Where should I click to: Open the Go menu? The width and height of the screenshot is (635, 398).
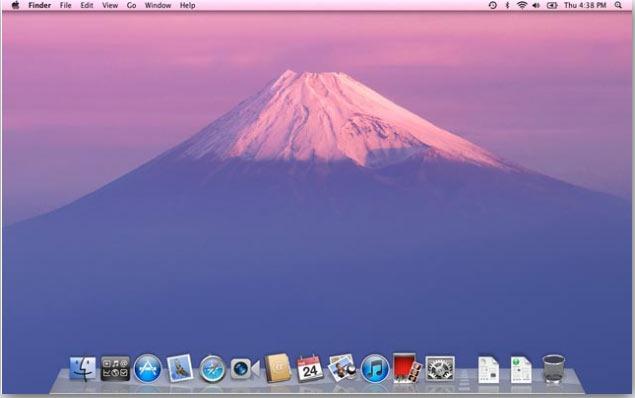[131, 5]
